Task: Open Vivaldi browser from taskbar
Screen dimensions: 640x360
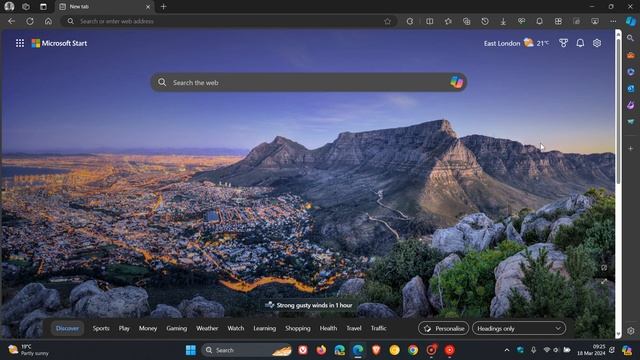Action: [x=303, y=350]
